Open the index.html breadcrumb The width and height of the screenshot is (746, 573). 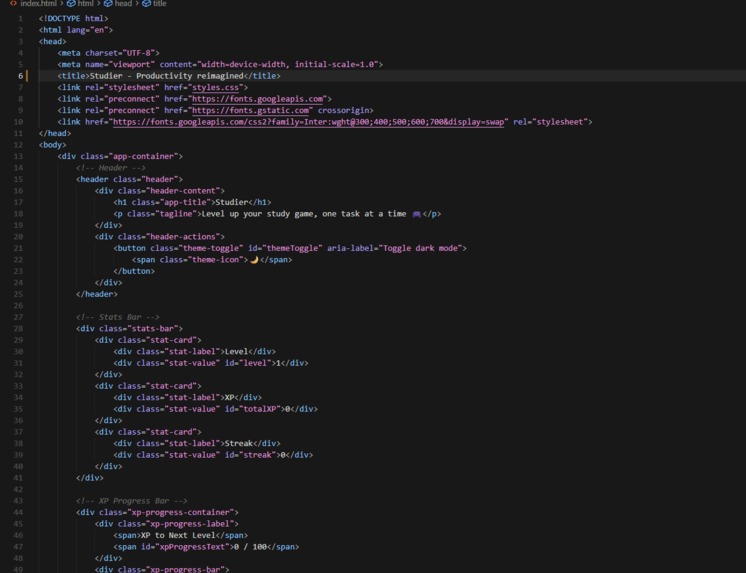click(x=38, y=3)
